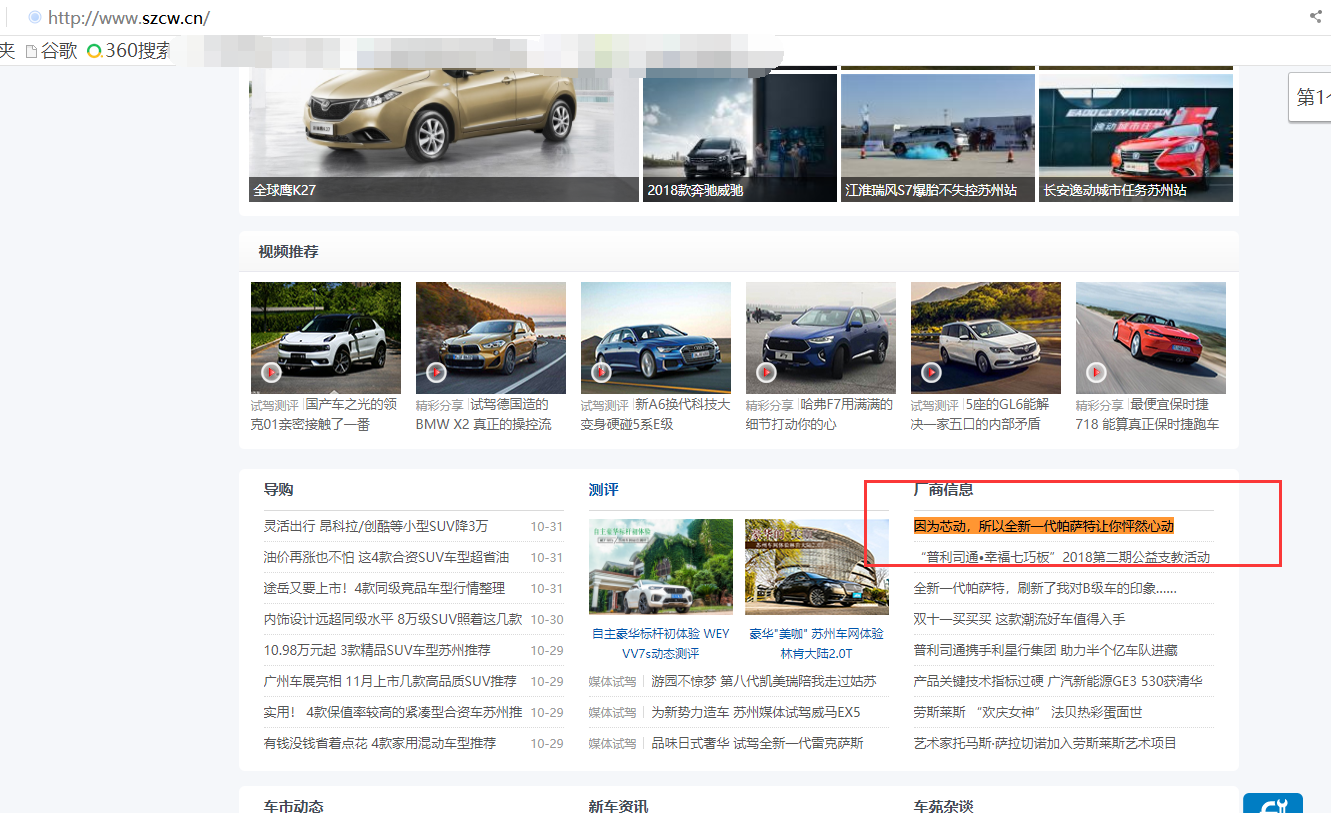Open article 油价再涨也不怕 这4款合资SUV
Image resolution: width=1331 pixels, height=813 pixels.
click(387, 557)
